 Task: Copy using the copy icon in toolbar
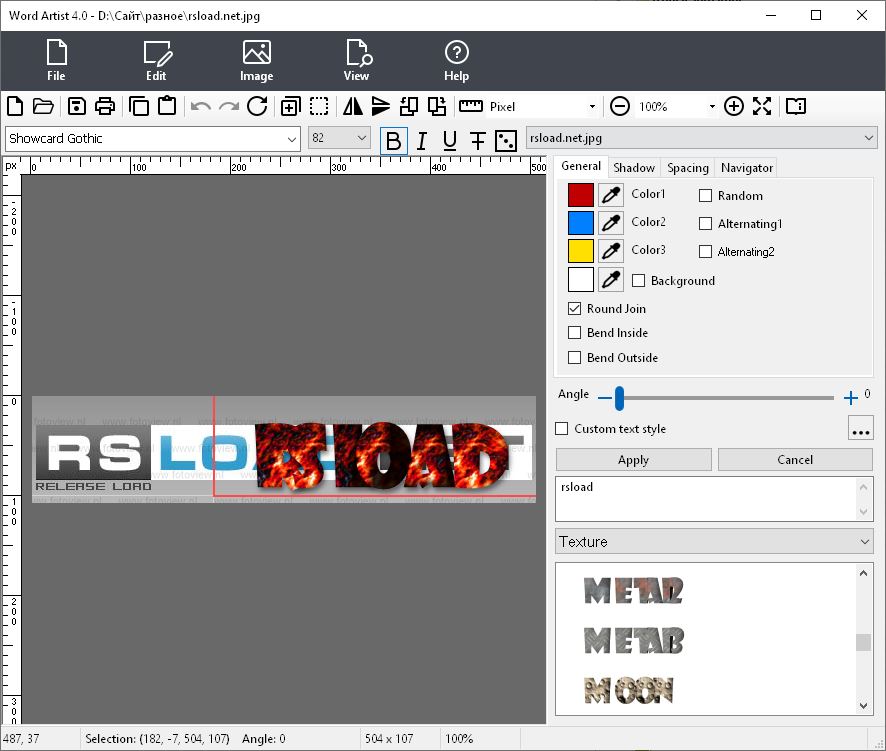coord(139,106)
